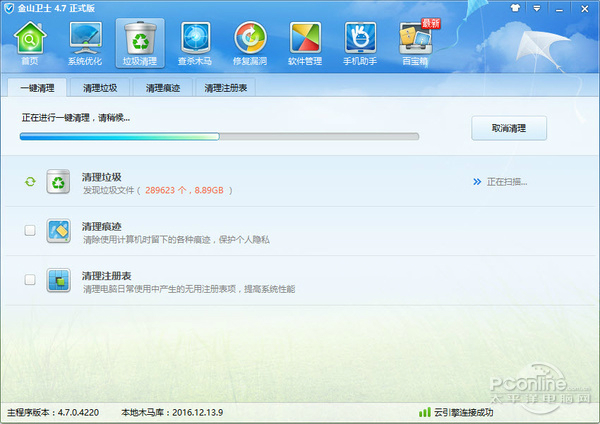Click the skin shirt icon in title bar
Image resolution: width=600 pixels, height=424 pixels.
(x=515, y=8)
